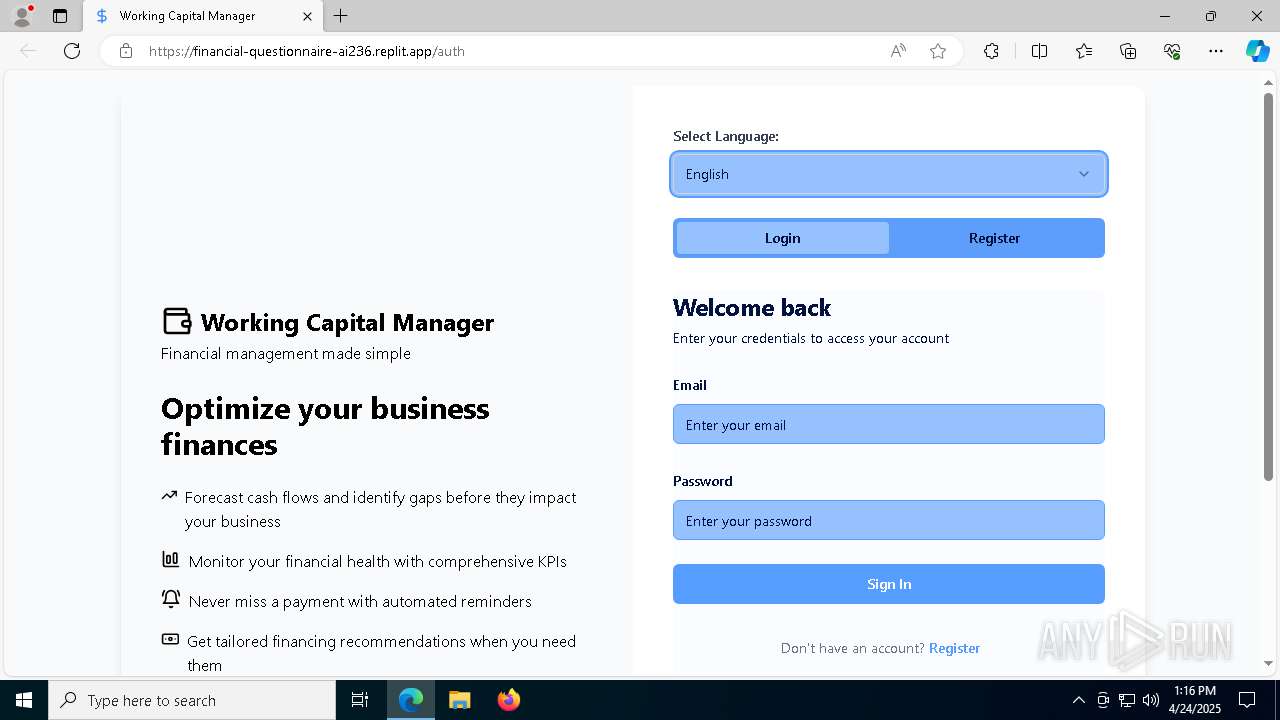Expand the Select Language dropdown
Viewport: 1280px width, 720px height.
pyautogui.click(x=889, y=174)
